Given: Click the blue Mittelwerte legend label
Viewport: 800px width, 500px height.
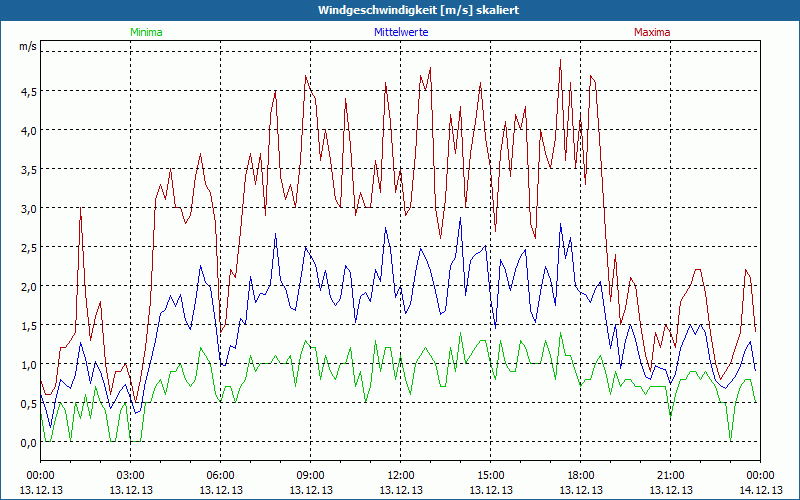Looking at the screenshot, I should [401, 32].
